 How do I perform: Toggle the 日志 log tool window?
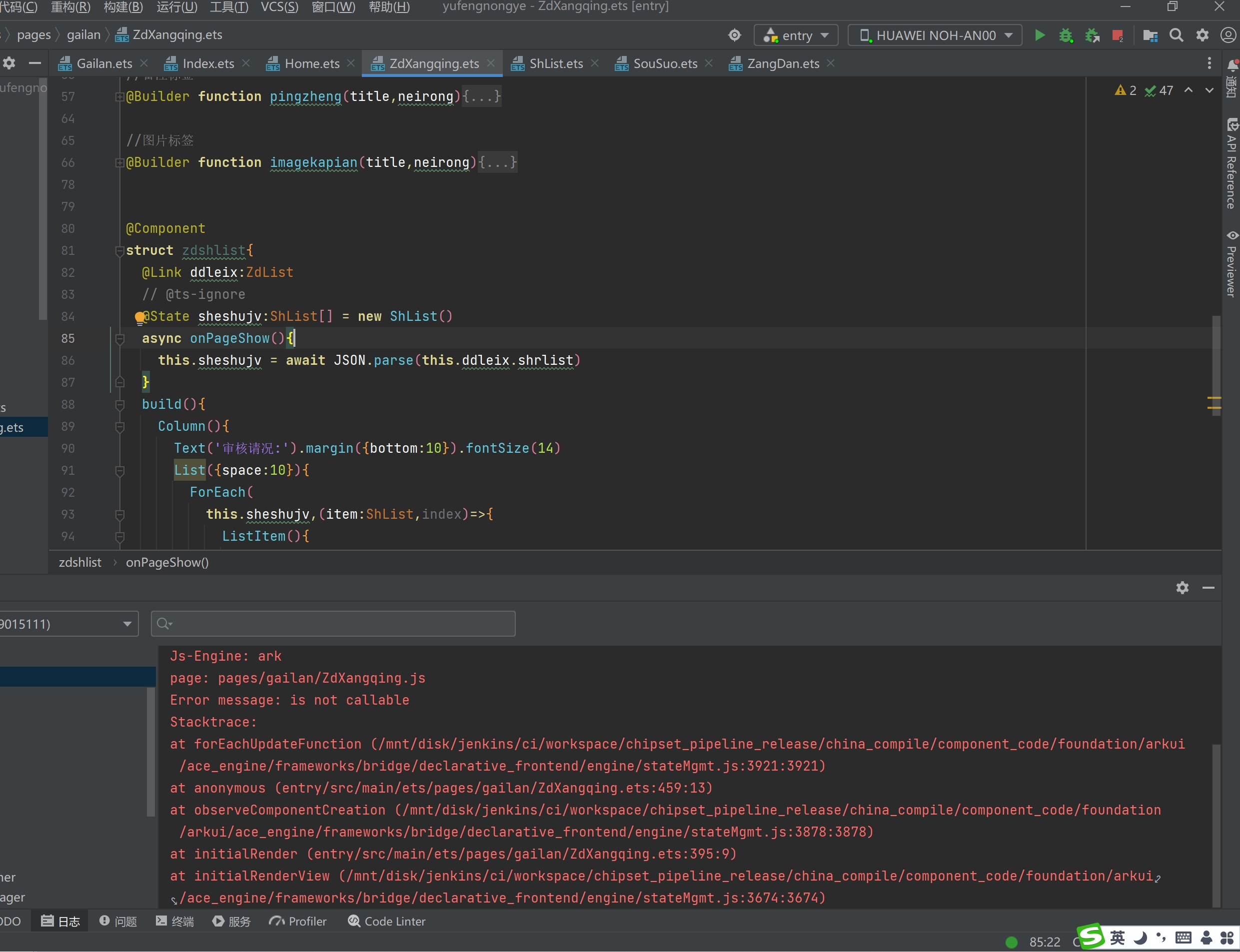60,922
